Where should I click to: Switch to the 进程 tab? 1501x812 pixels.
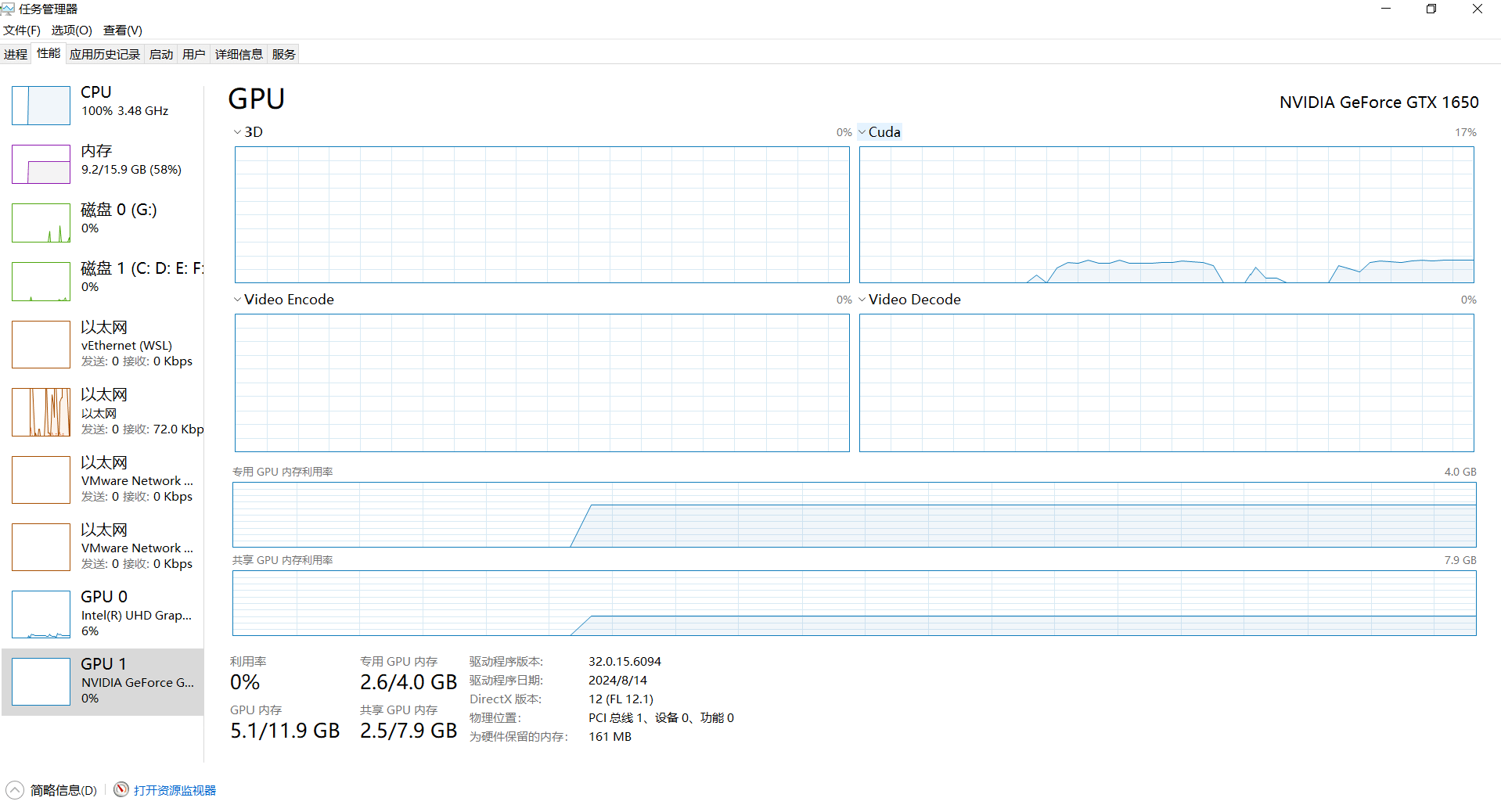click(x=16, y=54)
